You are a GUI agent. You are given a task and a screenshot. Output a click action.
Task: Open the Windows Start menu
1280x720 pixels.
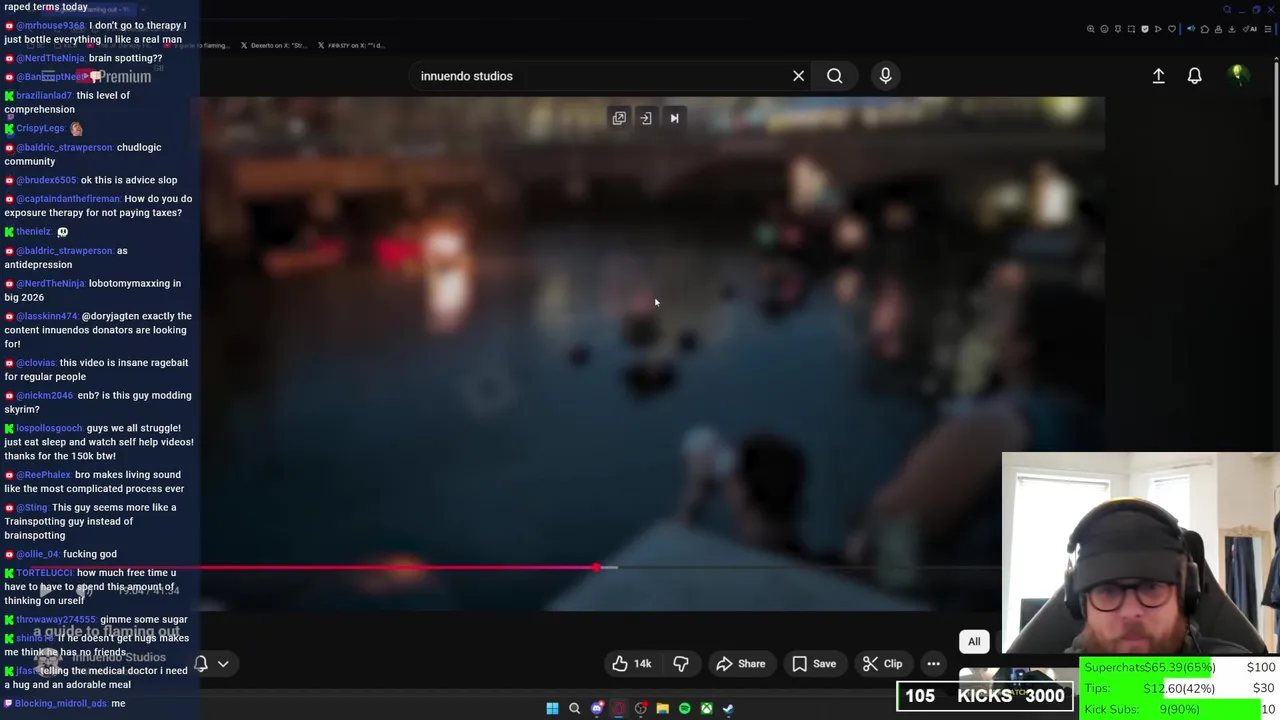[x=552, y=708]
